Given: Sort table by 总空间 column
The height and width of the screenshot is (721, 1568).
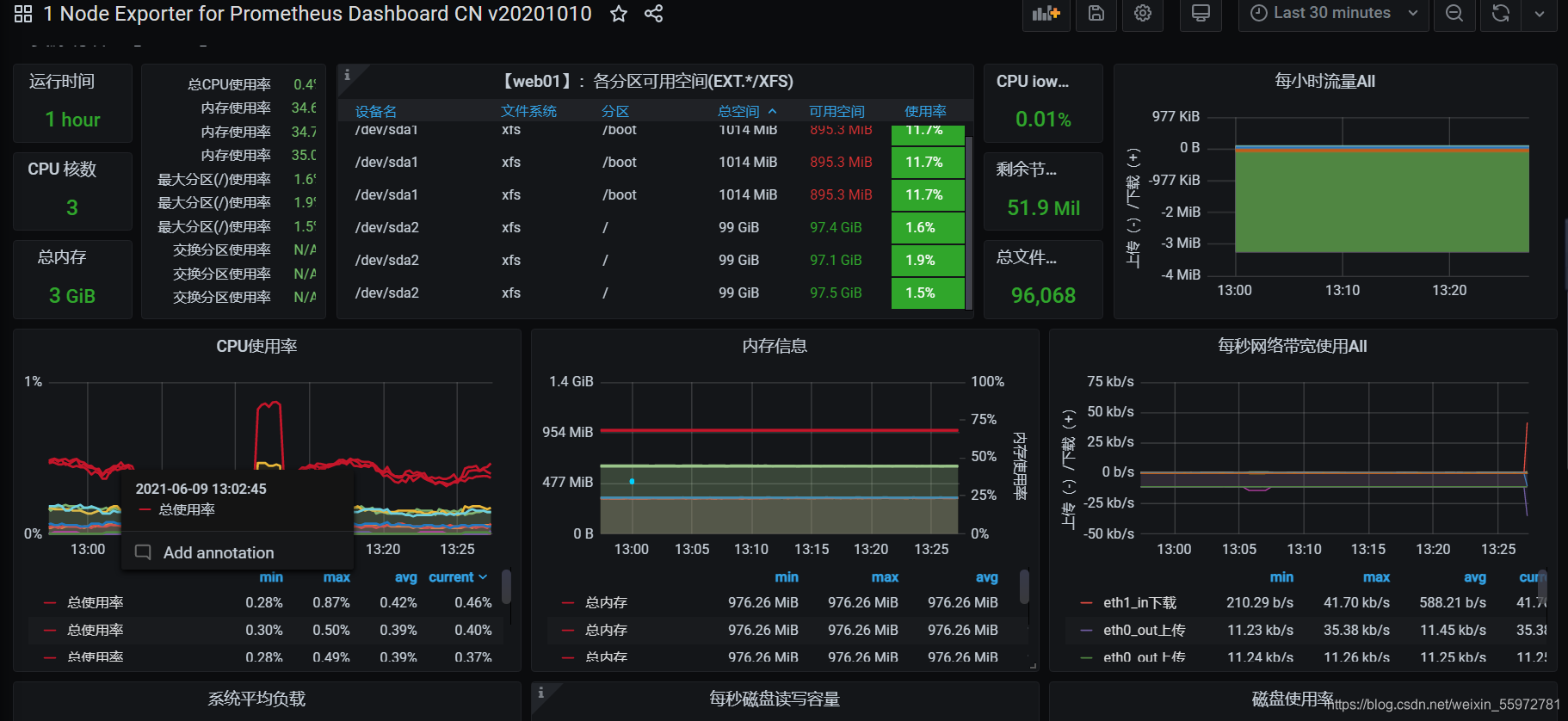Looking at the screenshot, I should pyautogui.click(x=747, y=111).
